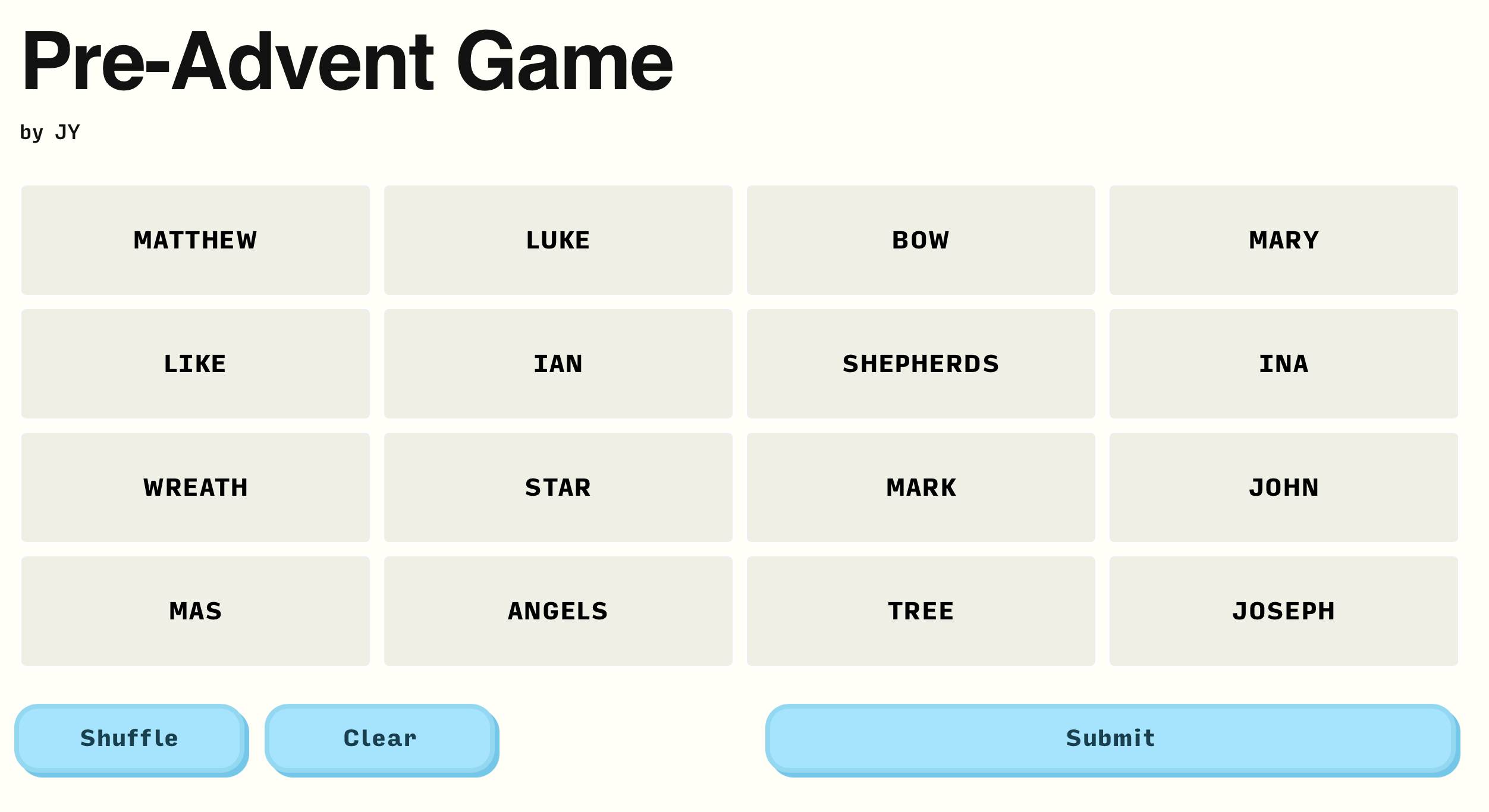This screenshot has height=812, width=1489.
Task: Select the JOHN word tile
Action: click(1283, 487)
